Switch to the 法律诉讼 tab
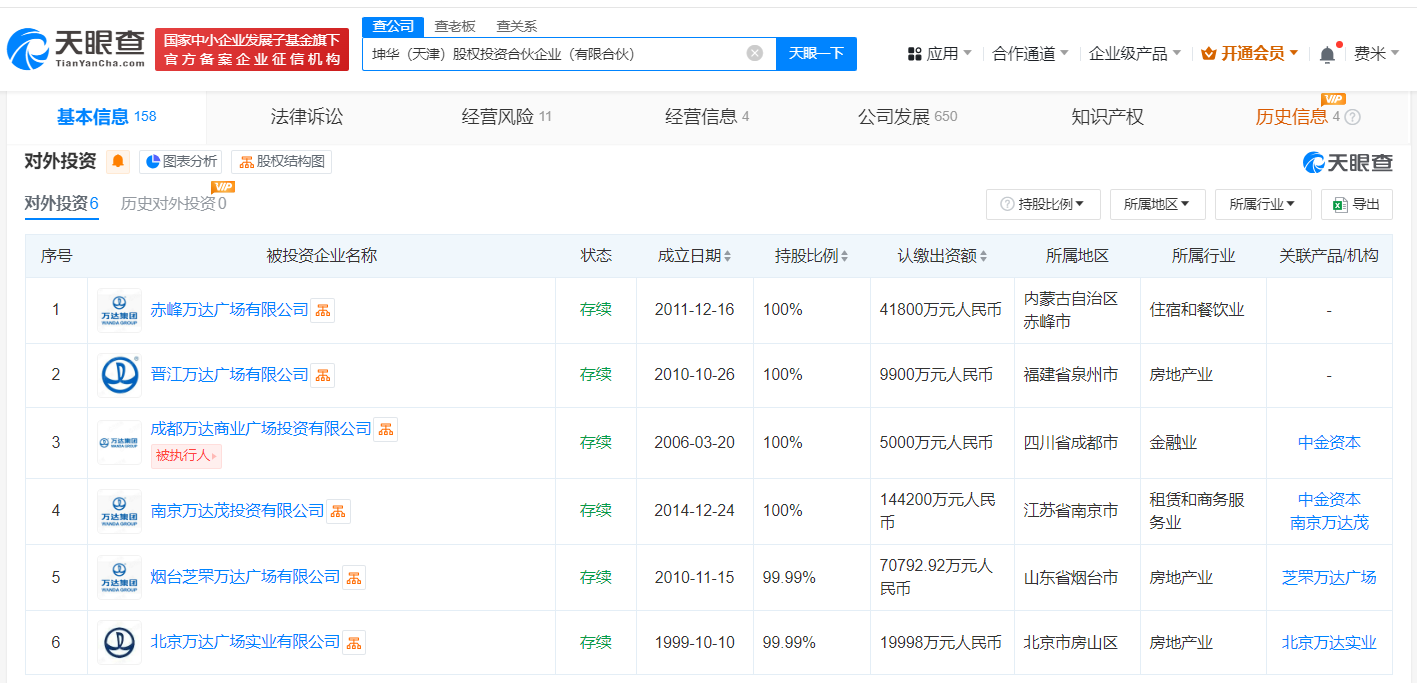This screenshot has height=683, width=1417. (307, 117)
